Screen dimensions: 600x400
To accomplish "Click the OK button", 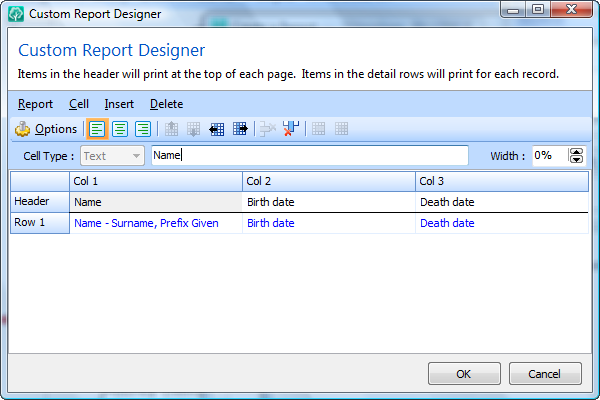I will 464,374.
